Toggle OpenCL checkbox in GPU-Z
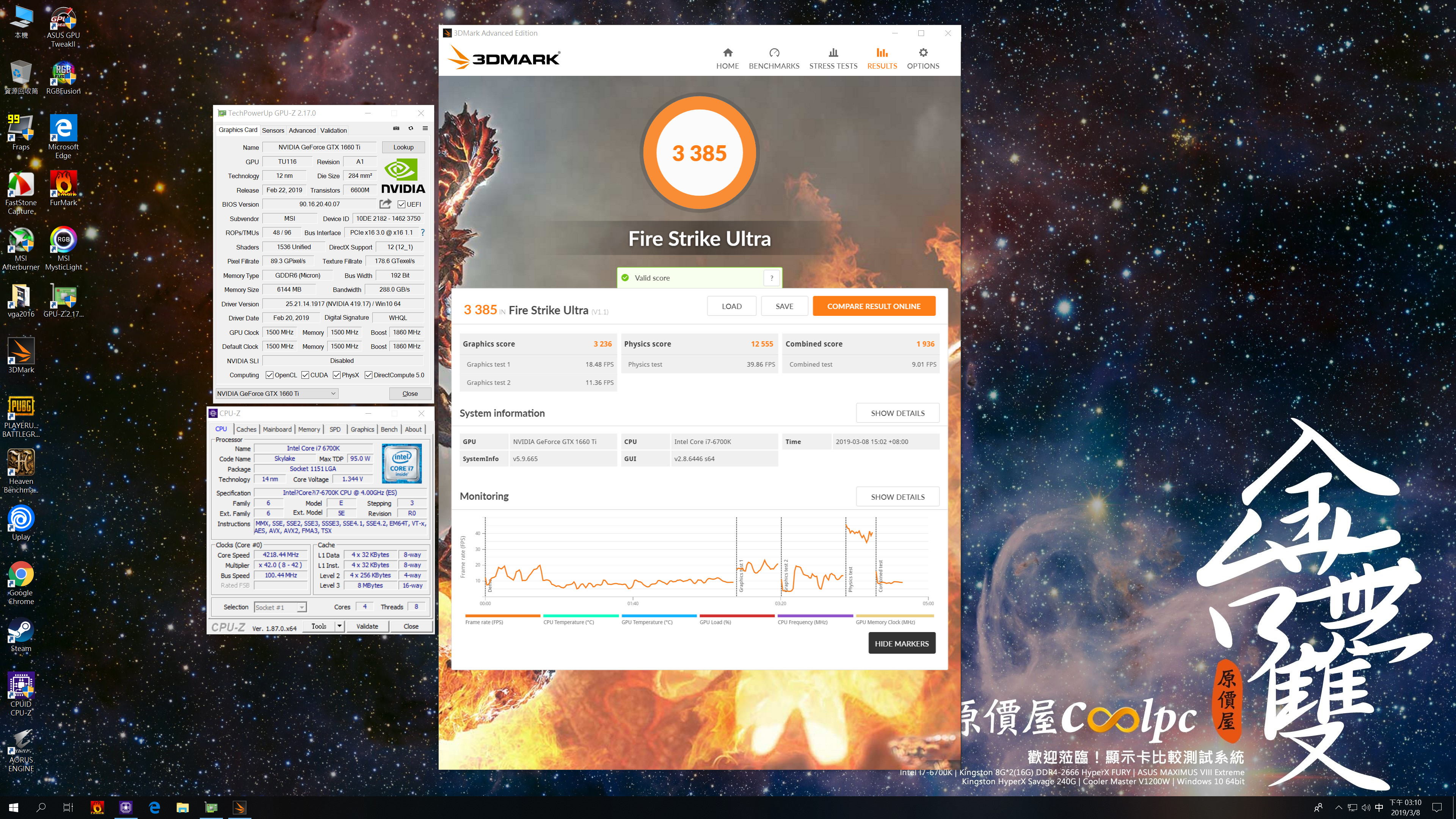This screenshot has height=819, width=1456. pyautogui.click(x=270, y=375)
